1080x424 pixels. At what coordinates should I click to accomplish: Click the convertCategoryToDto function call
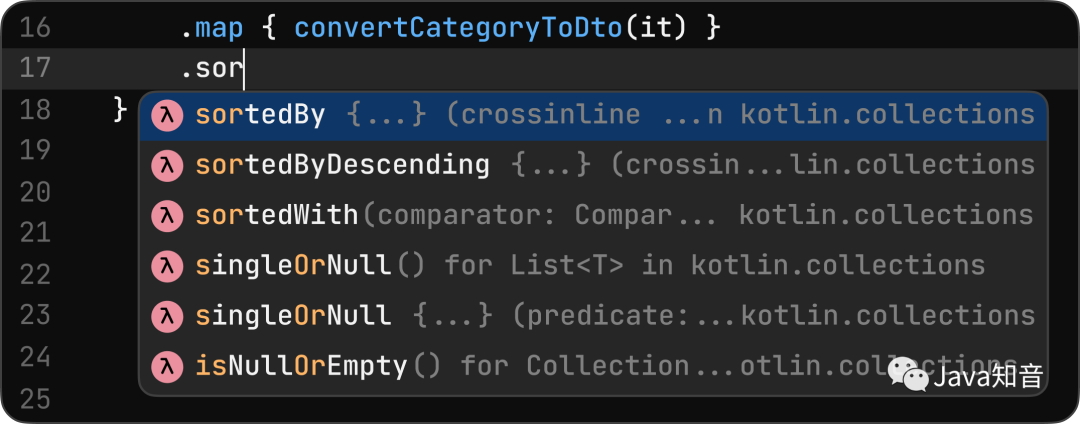pos(459,27)
